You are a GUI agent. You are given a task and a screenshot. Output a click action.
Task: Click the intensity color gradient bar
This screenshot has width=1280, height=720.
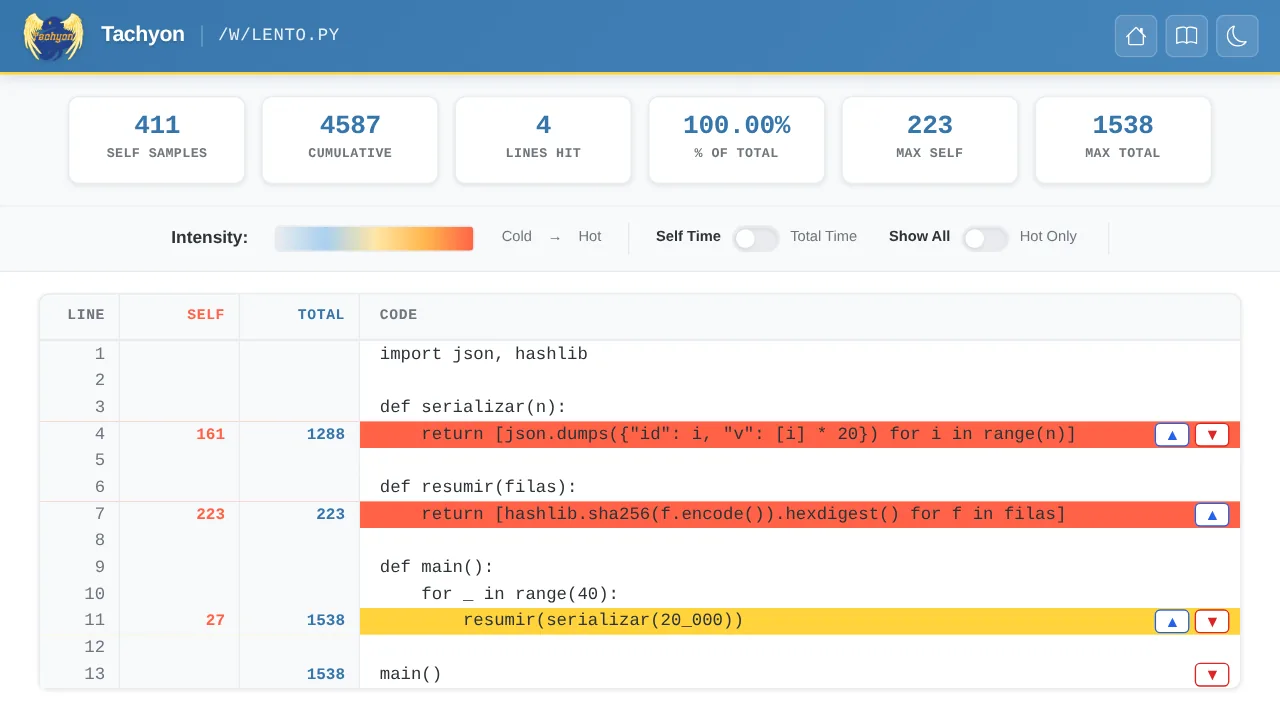point(374,238)
